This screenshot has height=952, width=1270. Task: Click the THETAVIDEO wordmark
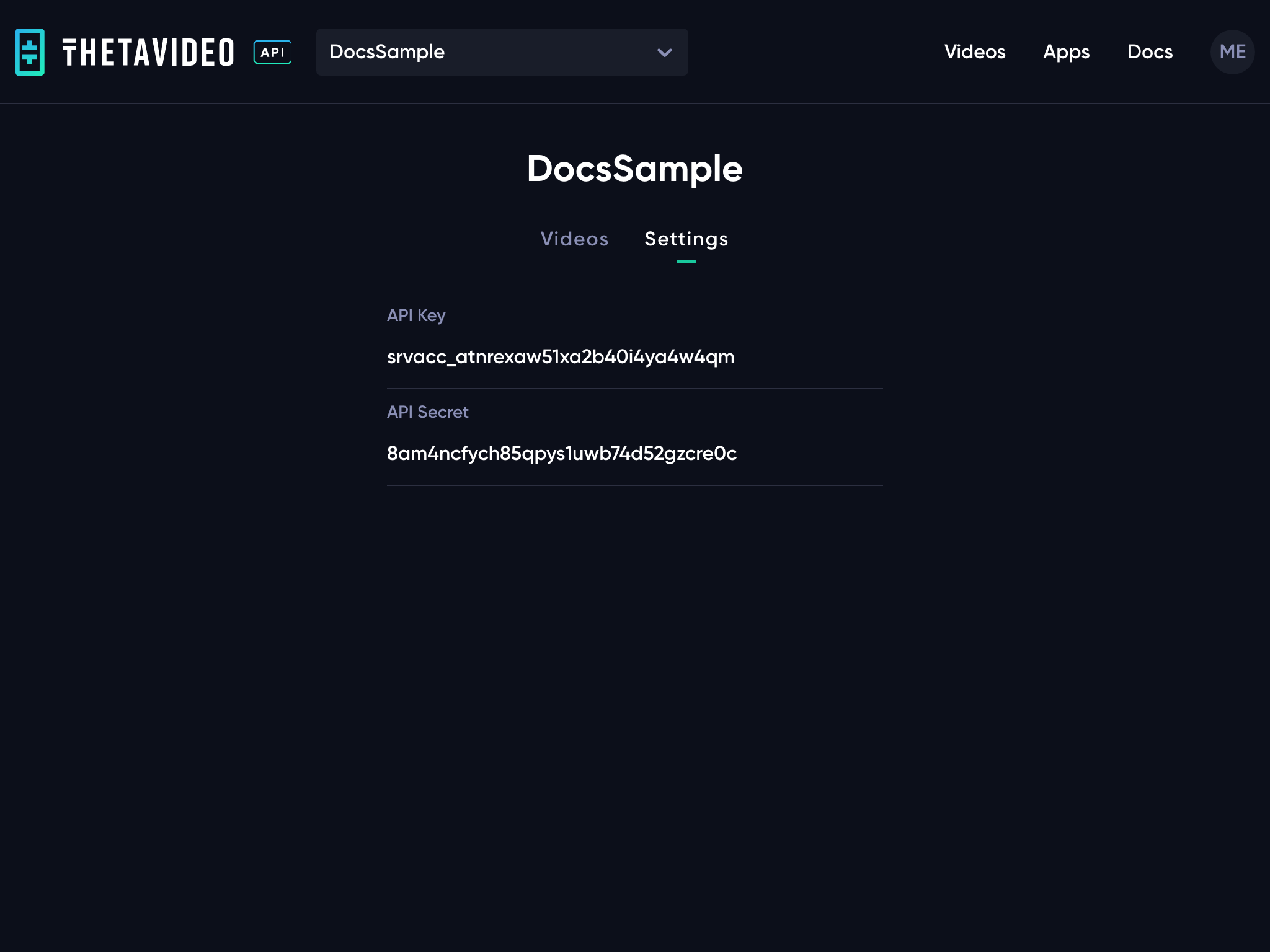click(x=148, y=53)
